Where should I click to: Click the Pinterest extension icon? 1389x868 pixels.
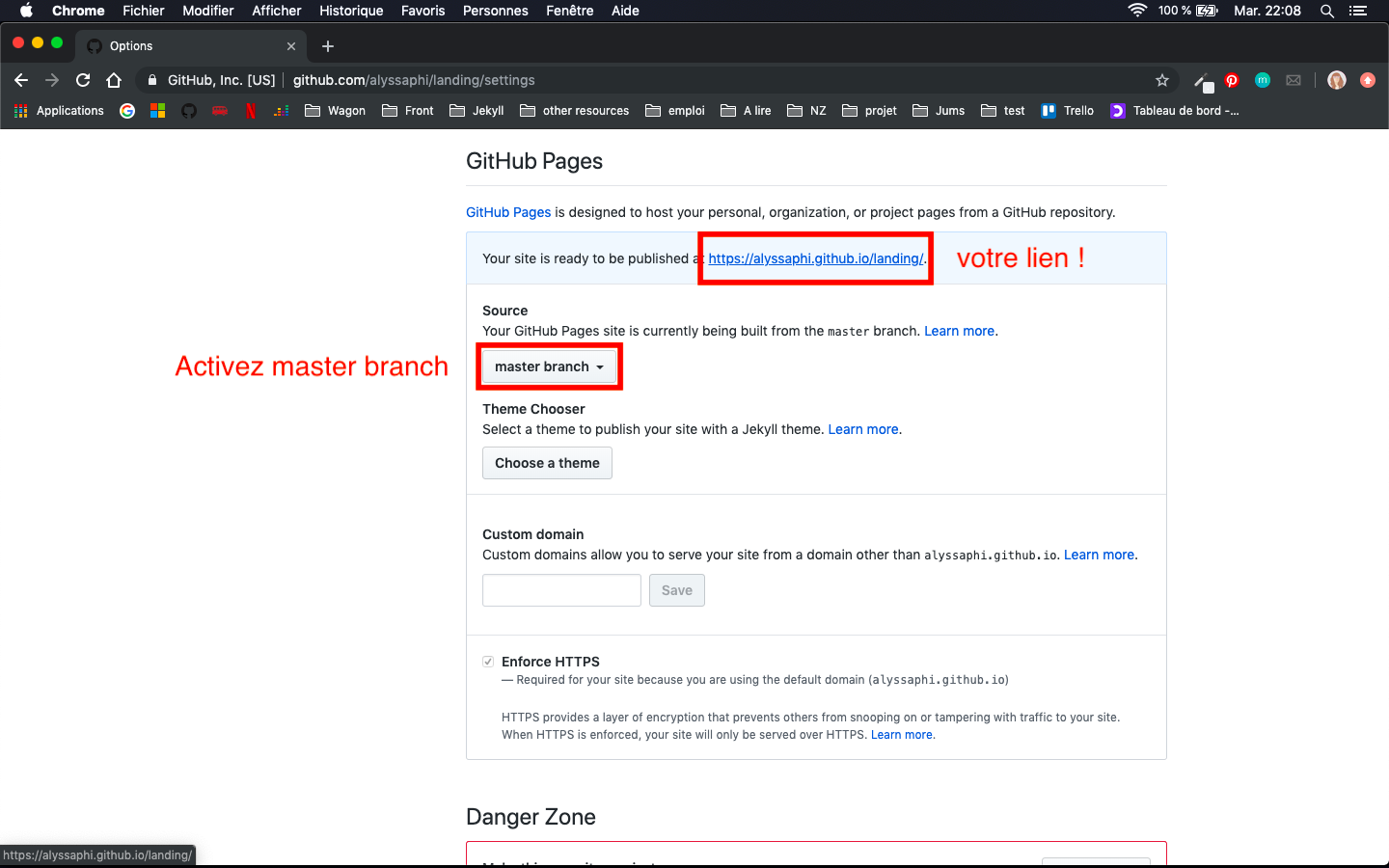(x=1232, y=81)
